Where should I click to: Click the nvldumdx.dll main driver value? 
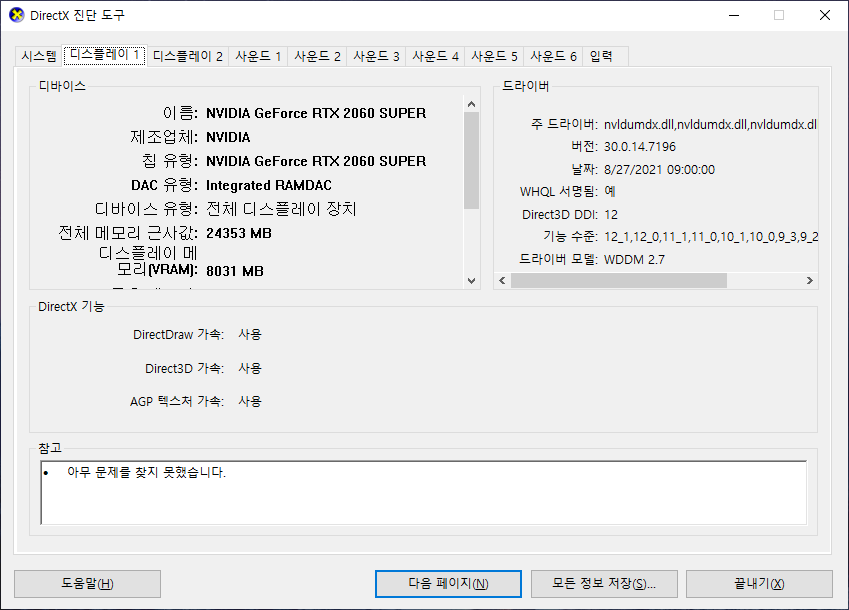click(x=710, y=124)
